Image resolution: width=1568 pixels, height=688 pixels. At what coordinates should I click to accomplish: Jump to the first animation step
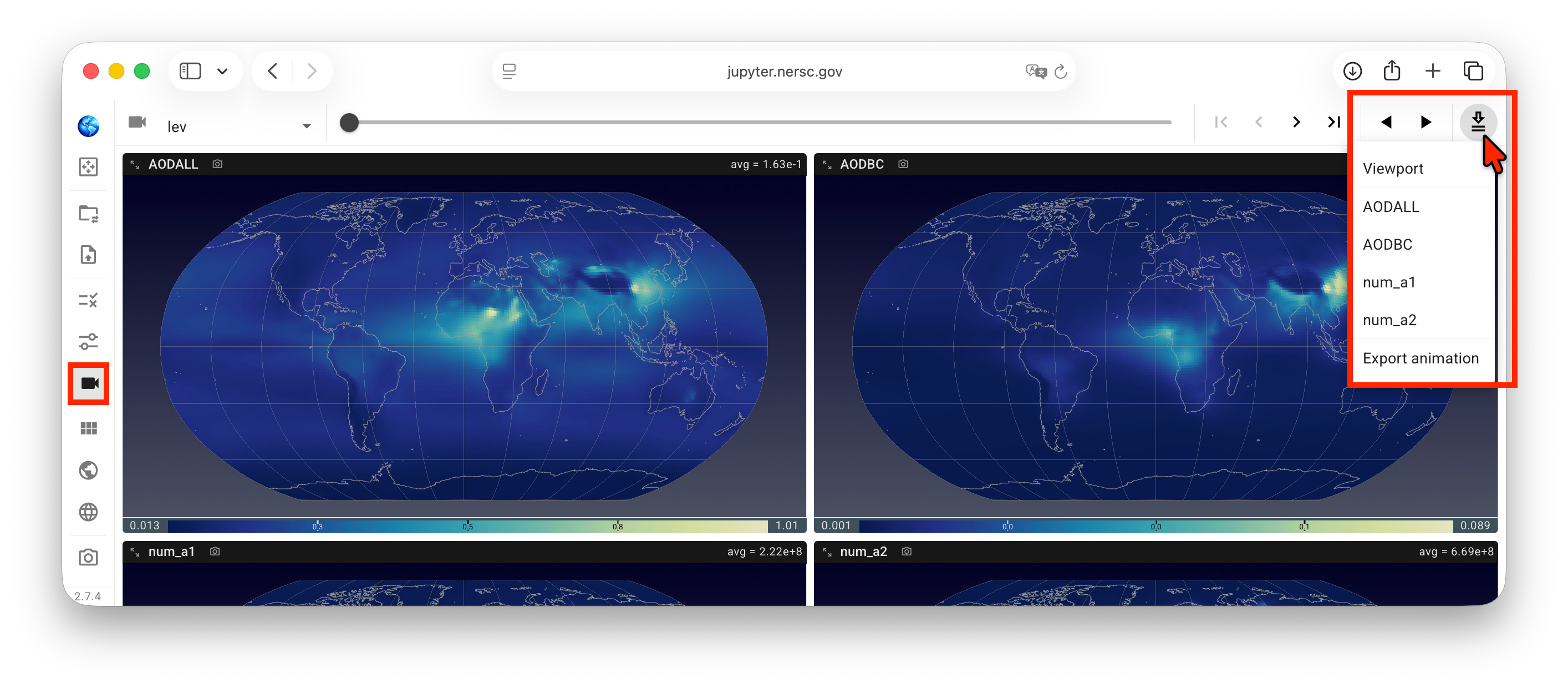pos(1220,123)
